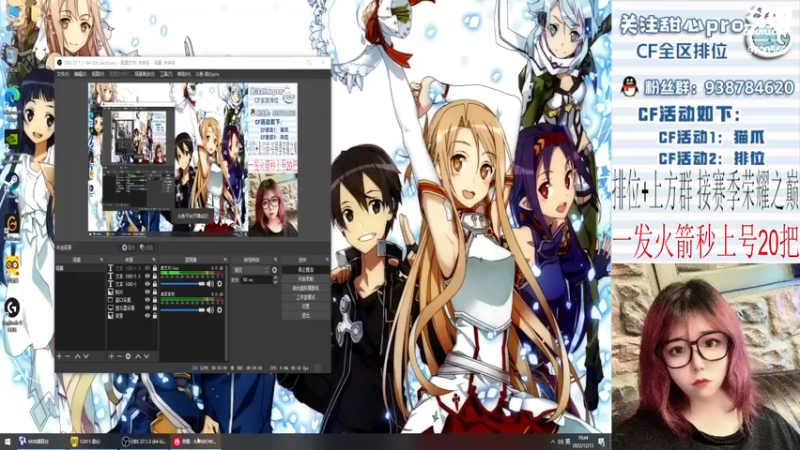Toggle eye on bottom source row
Image resolution: width=800 pixels, height=450 pixels.
[x=147, y=316]
